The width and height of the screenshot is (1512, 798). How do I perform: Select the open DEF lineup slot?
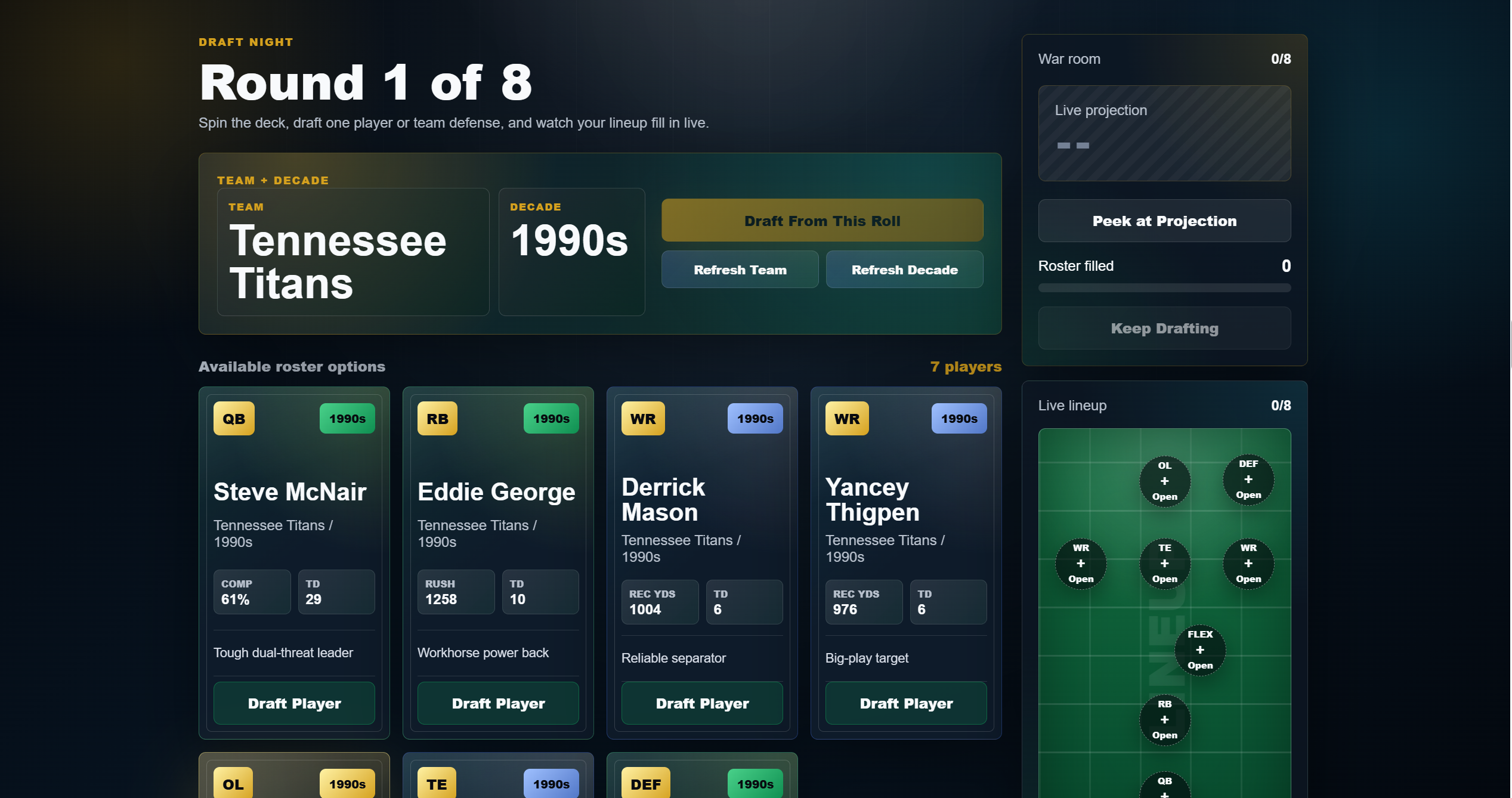tap(1248, 480)
